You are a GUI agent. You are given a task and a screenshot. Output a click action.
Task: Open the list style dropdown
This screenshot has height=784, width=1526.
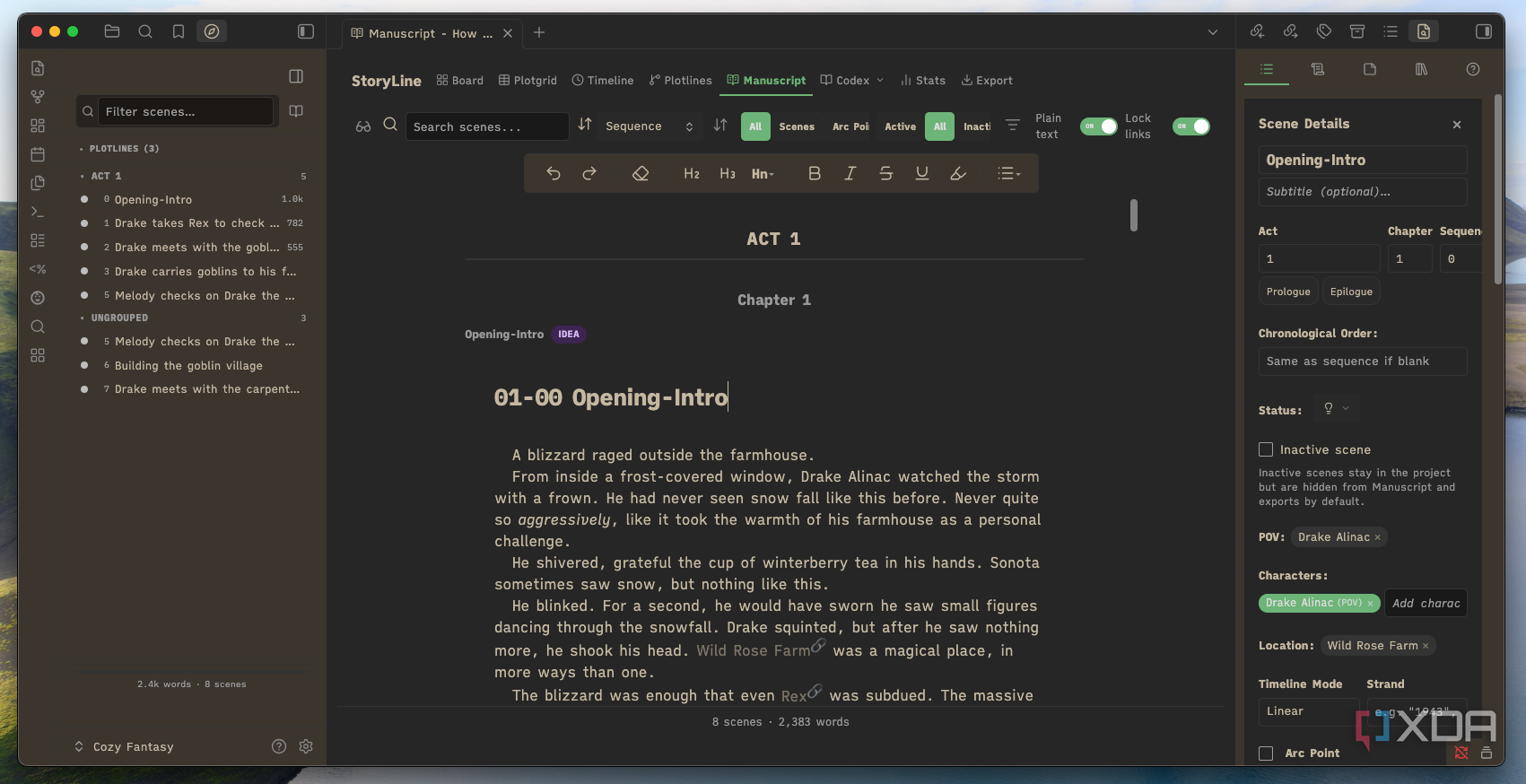[1009, 174]
